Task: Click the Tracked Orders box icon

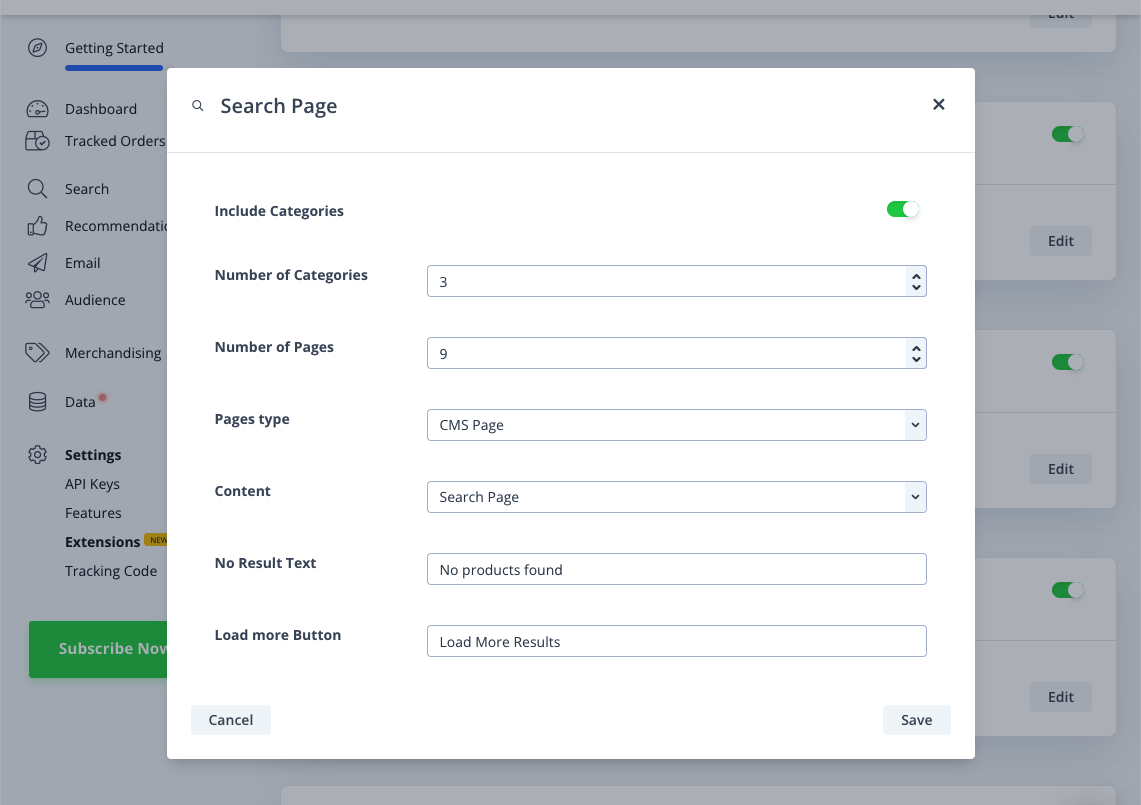Action: 37,141
